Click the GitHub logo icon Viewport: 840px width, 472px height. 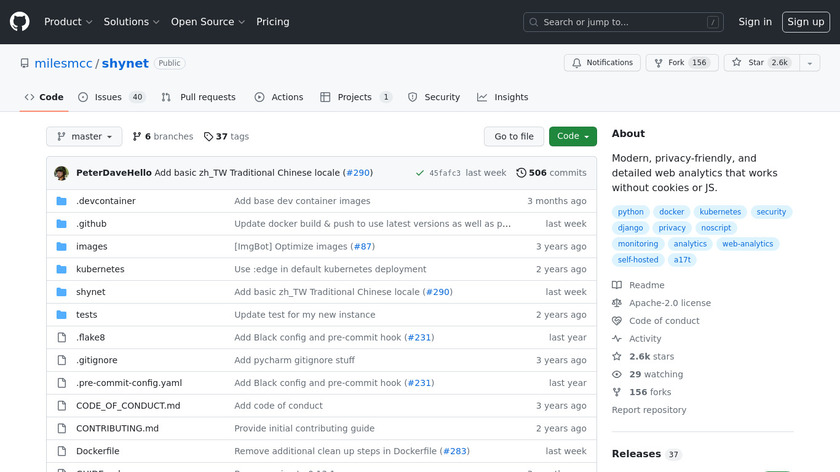19,22
